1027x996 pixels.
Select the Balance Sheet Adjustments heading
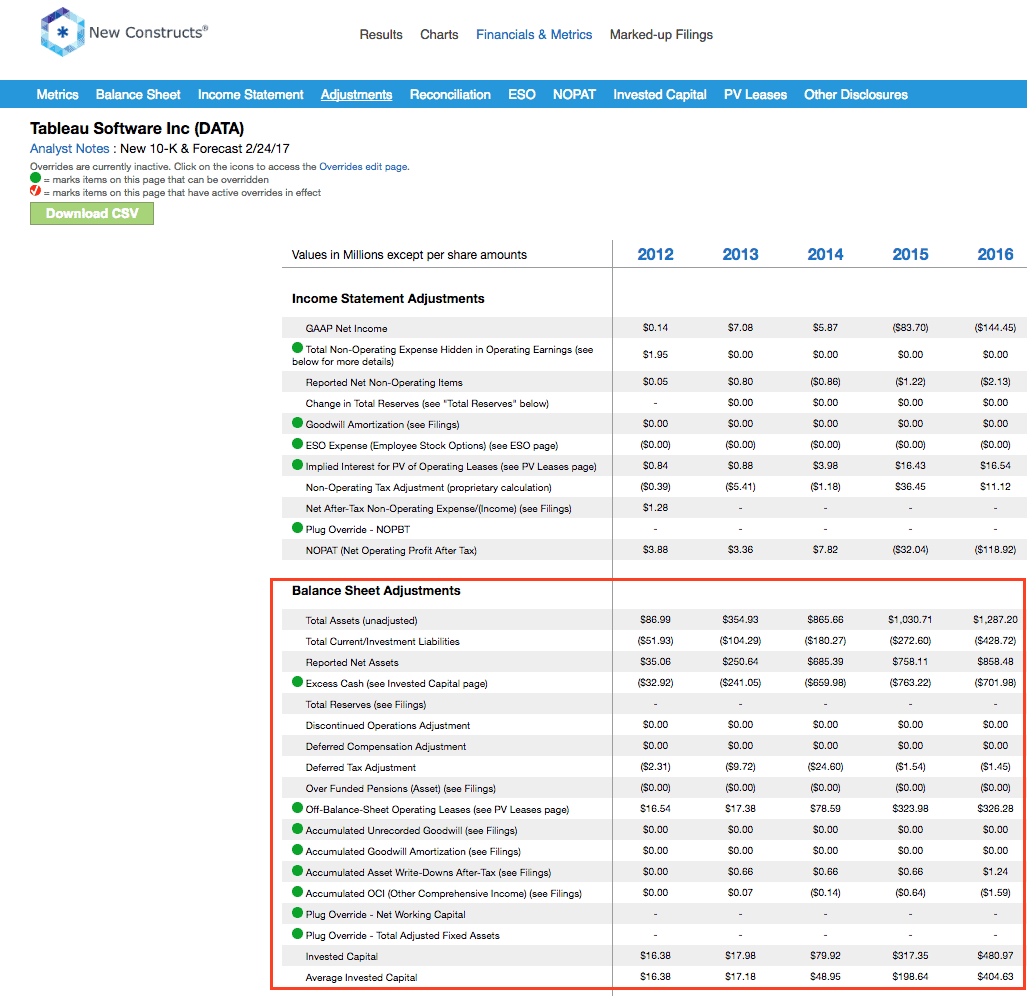click(376, 591)
